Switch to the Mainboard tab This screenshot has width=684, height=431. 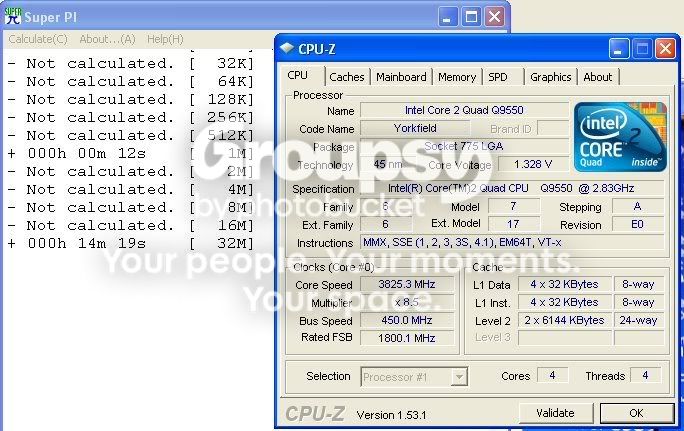pos(401,77)
